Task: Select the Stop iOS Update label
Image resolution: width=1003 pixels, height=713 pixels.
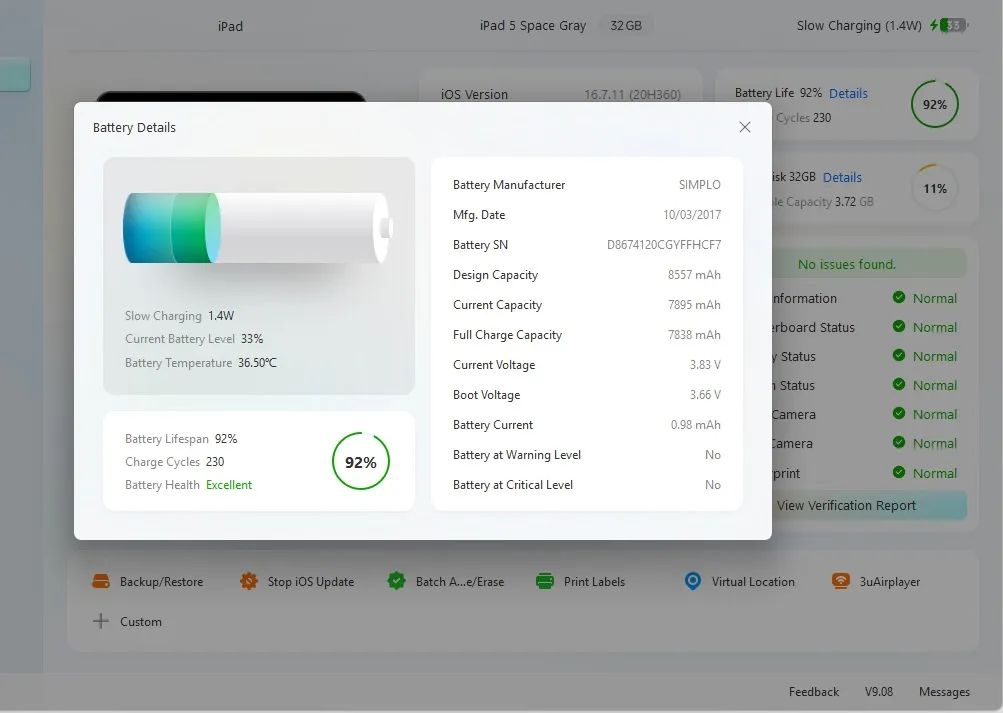Action: [x=311, y=582]
